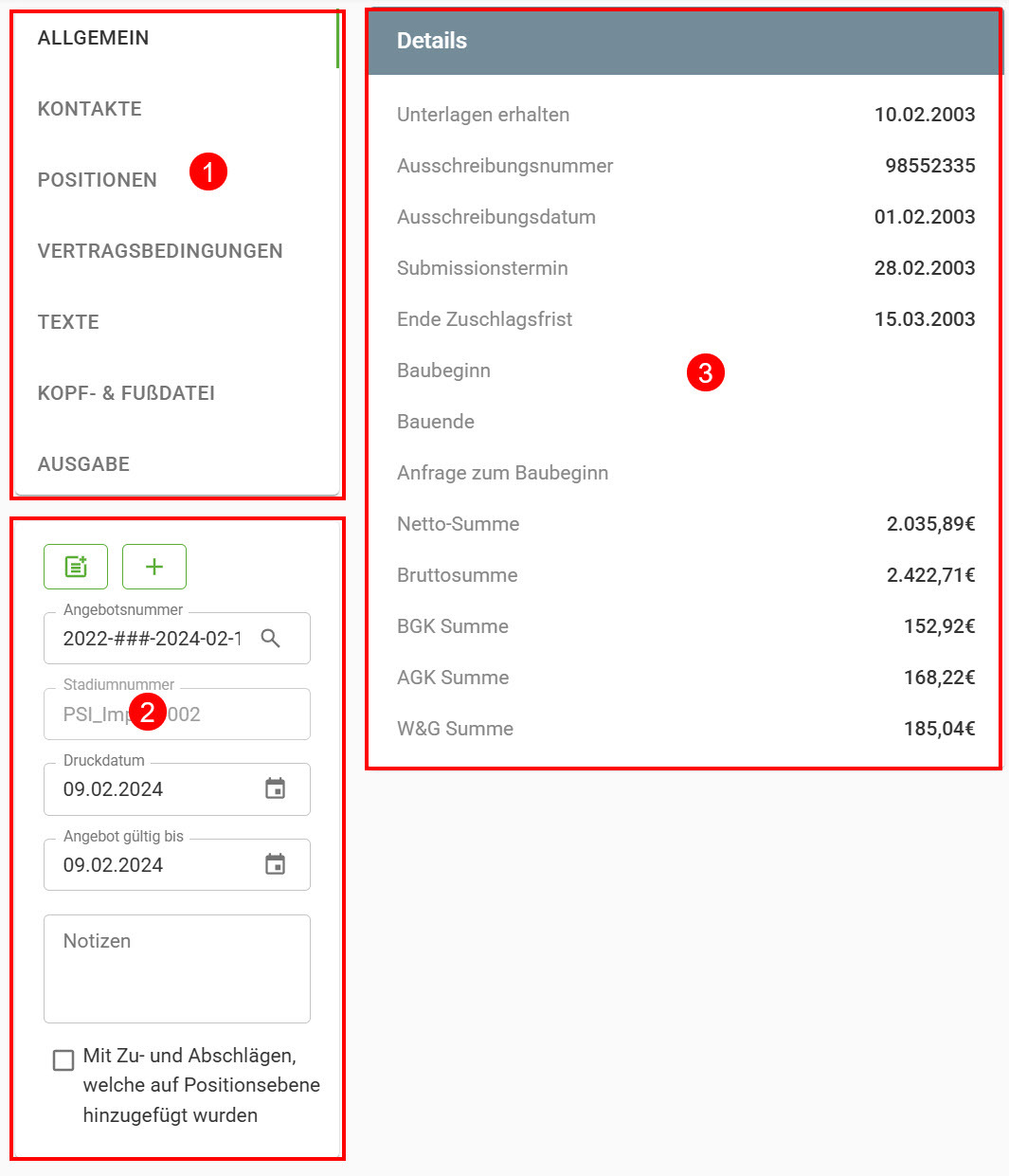Open the Texte tab

[68, 322]
